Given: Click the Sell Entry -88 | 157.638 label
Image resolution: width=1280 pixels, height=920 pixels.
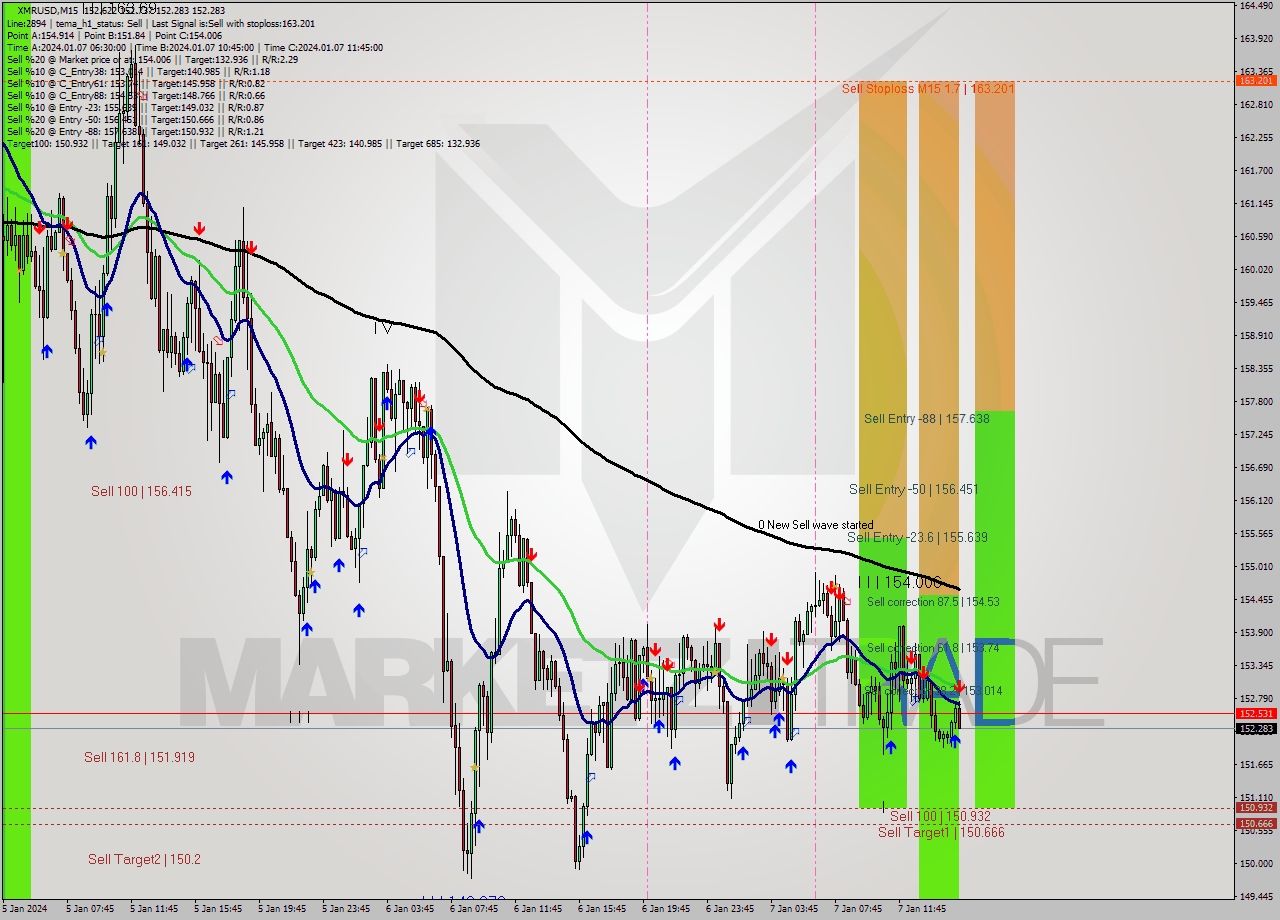Looking at the screenshot, I should tap(927, 419).
